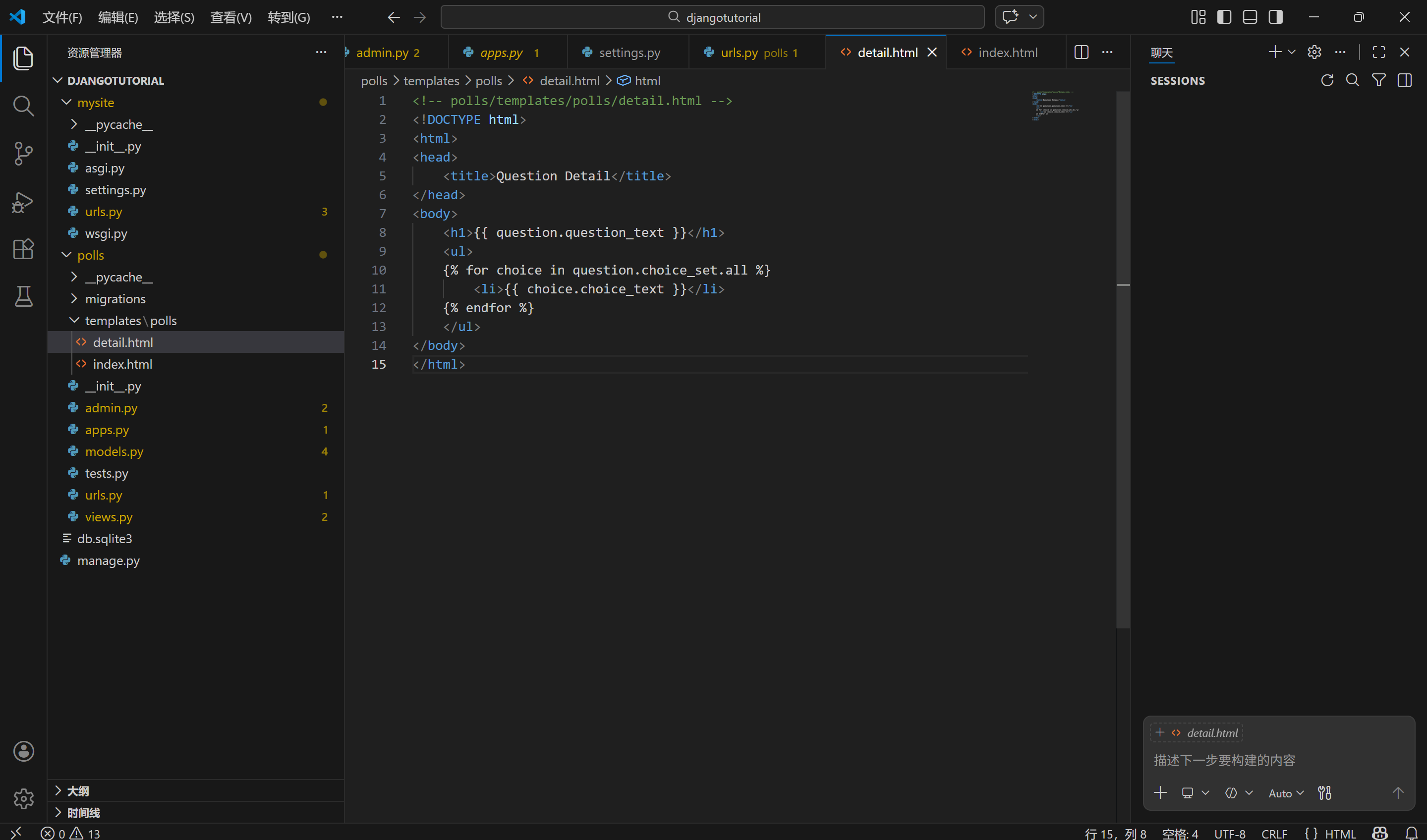Toggle the secondary side bar visibility
The width and height of the screenshot is (1427, 840).
click(x=1275, y=17)
